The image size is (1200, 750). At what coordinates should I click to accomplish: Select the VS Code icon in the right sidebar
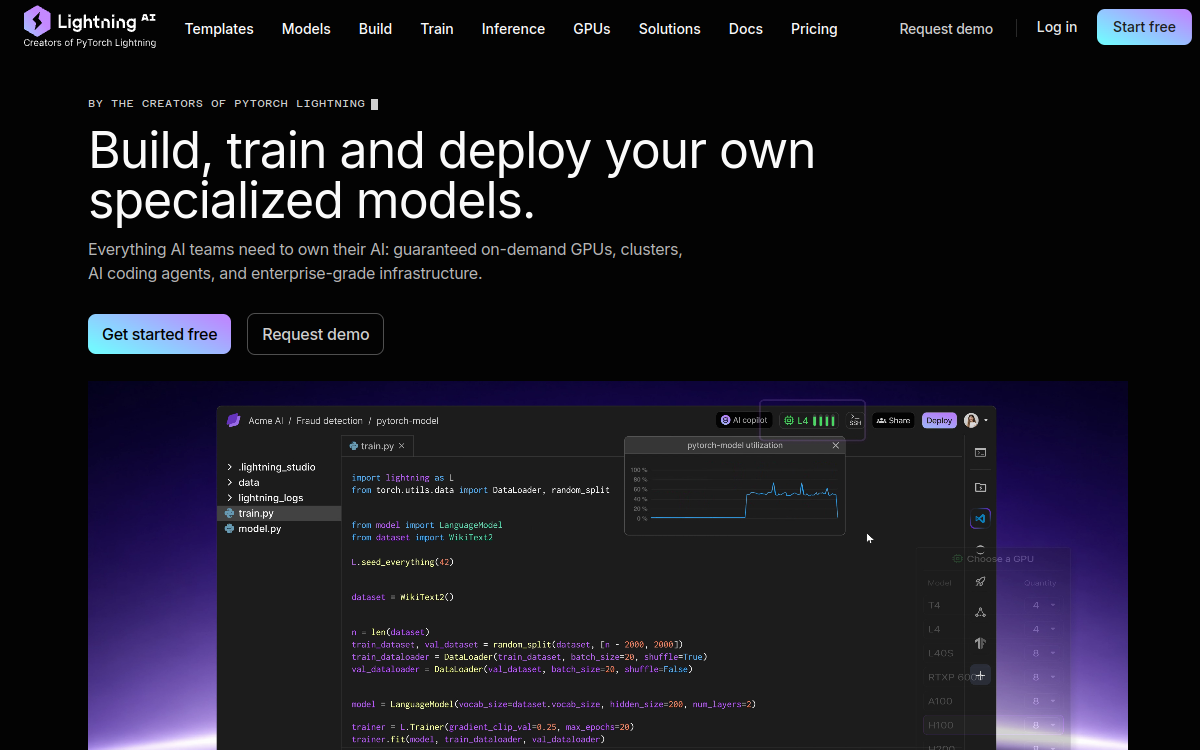point(980,519)
